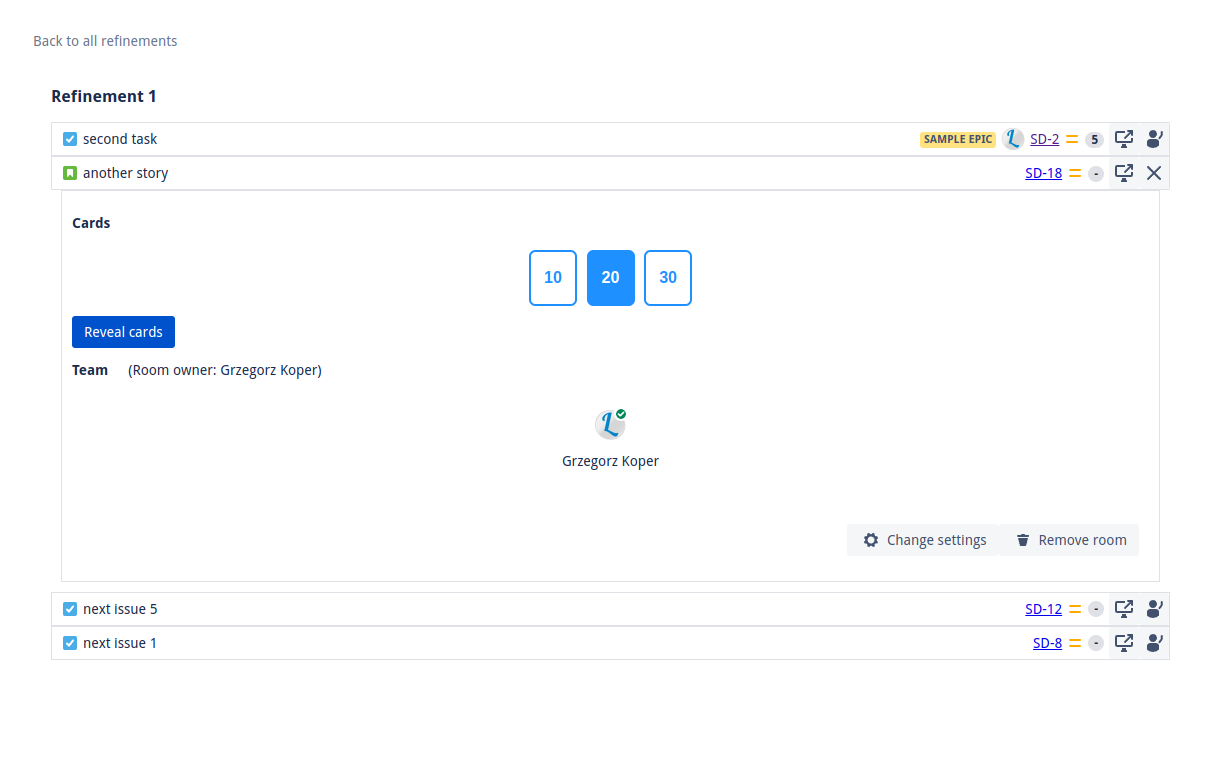Click the task type icon beside next issue 1

[70, 643]
